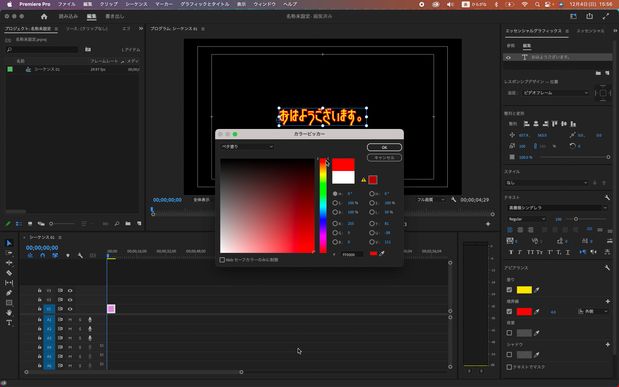Click the add marker icon in timeline
This screenshot has height=387, width=619.
(x=68, y=256)
